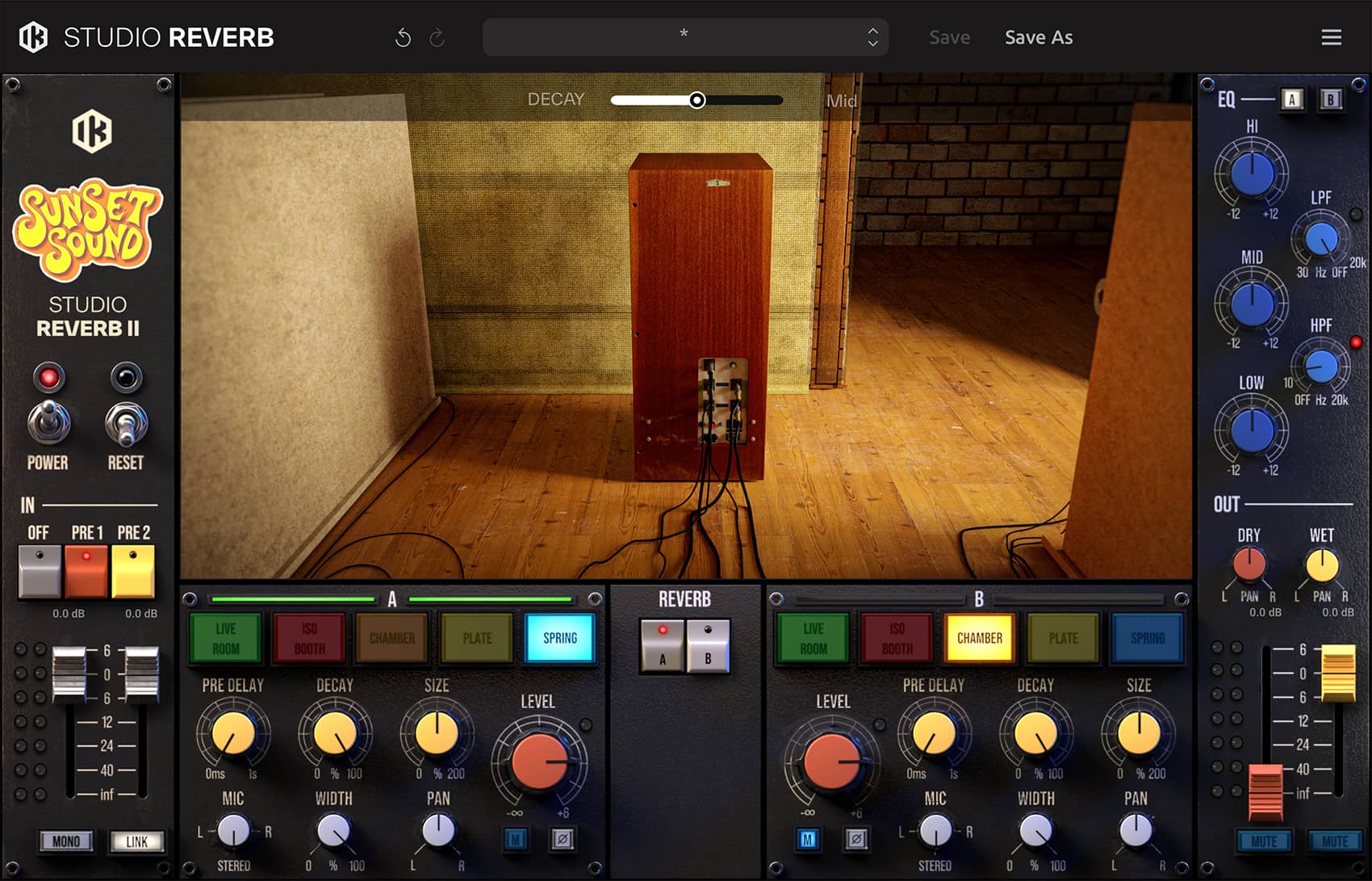Enable mono M button on reverb B
This screenshot has height=881, width=1372.
807,839
